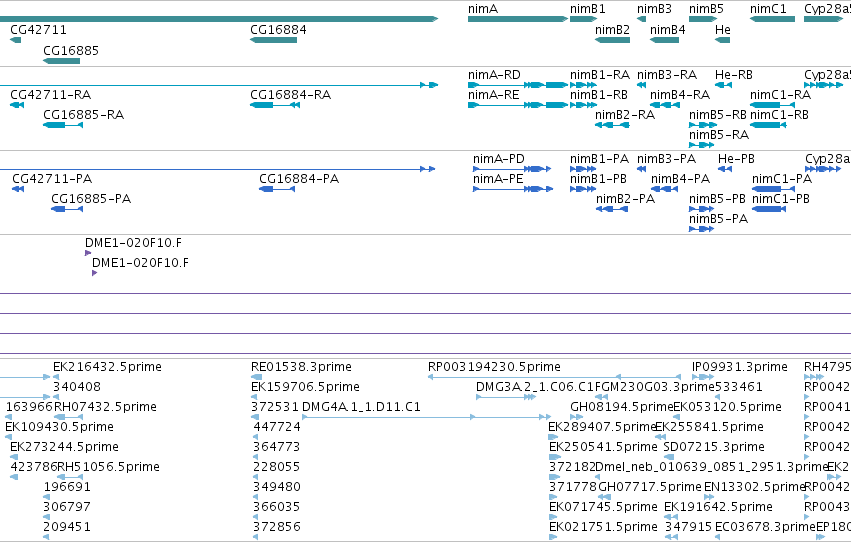Select the nimB1-RB transcript label
The width and height of the screenshot is (851, 542).
pyautogui.click(x=599, y=95)
